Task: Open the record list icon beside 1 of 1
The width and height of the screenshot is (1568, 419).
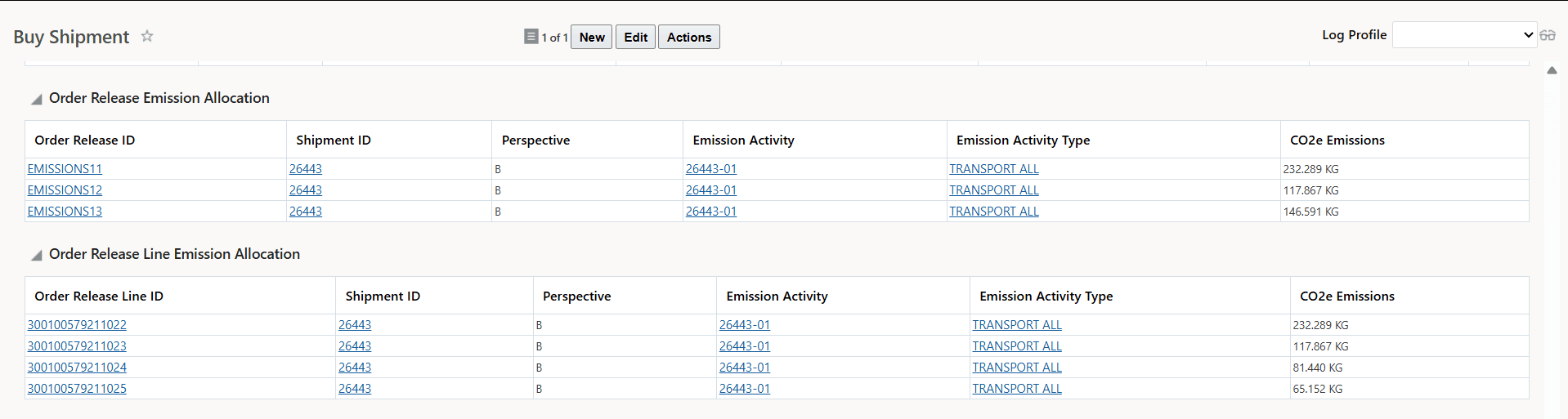Action: [531, 36]
